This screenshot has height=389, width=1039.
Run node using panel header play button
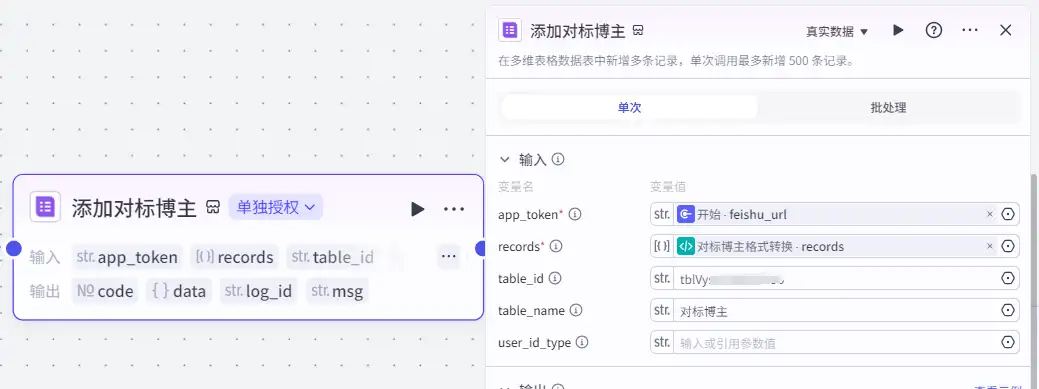coord(898,30)
